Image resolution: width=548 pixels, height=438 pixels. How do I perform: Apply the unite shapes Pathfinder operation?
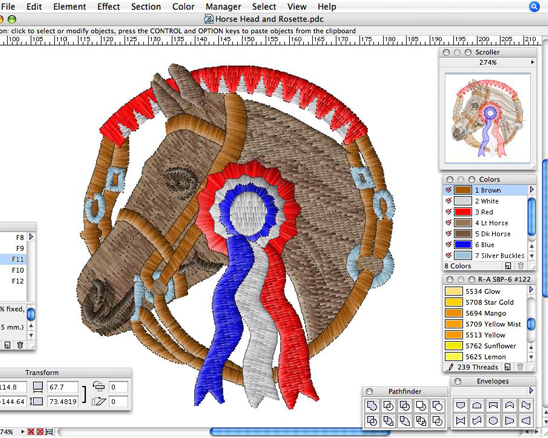pos(372,406)
